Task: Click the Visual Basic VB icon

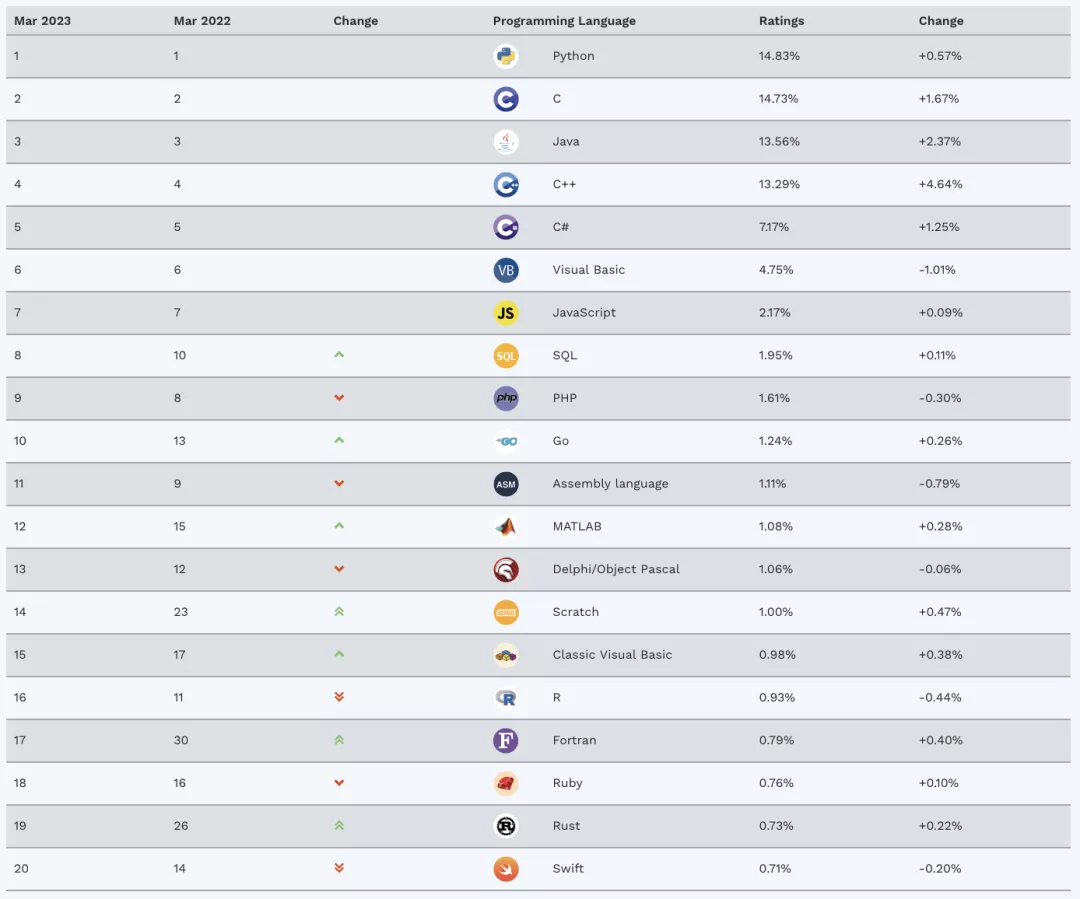Action: [506, 270]
